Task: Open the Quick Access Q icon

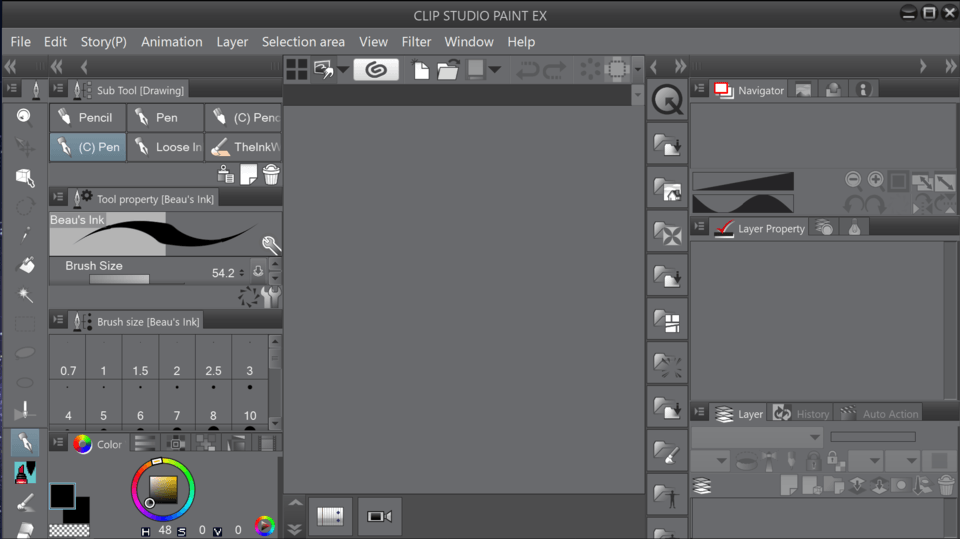Action: pos(666,100)
